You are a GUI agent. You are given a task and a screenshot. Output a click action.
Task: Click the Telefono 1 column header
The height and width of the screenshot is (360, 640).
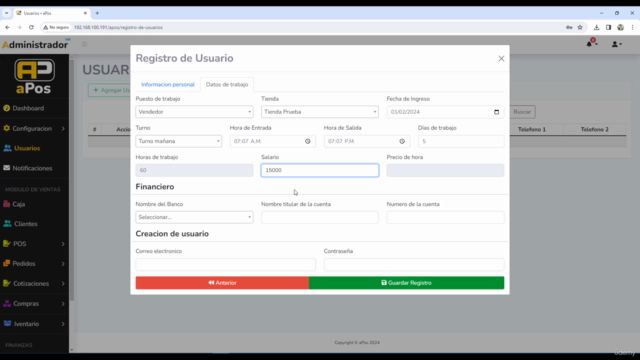(x=532, y=129)
